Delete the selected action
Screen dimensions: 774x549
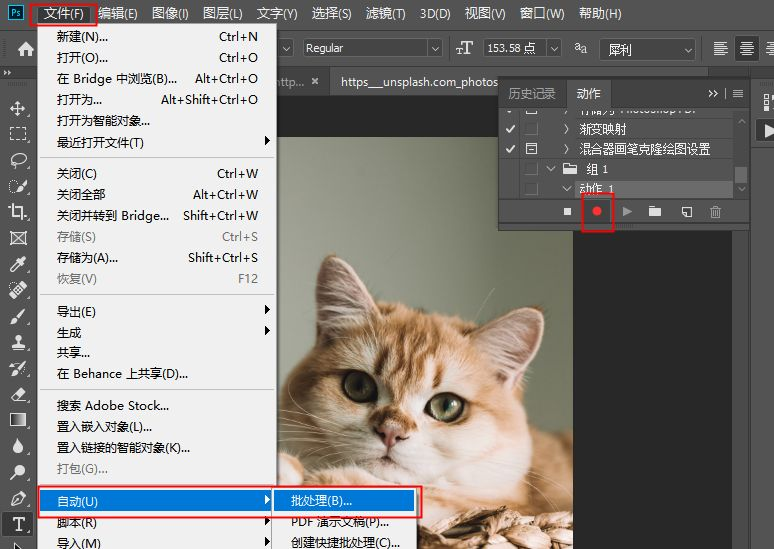pos(715,212)
